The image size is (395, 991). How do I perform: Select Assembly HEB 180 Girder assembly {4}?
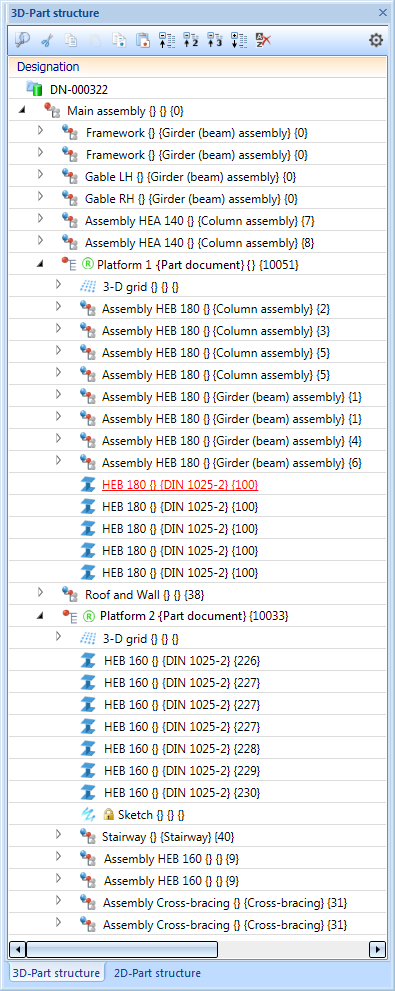click(x=198, y=440)
